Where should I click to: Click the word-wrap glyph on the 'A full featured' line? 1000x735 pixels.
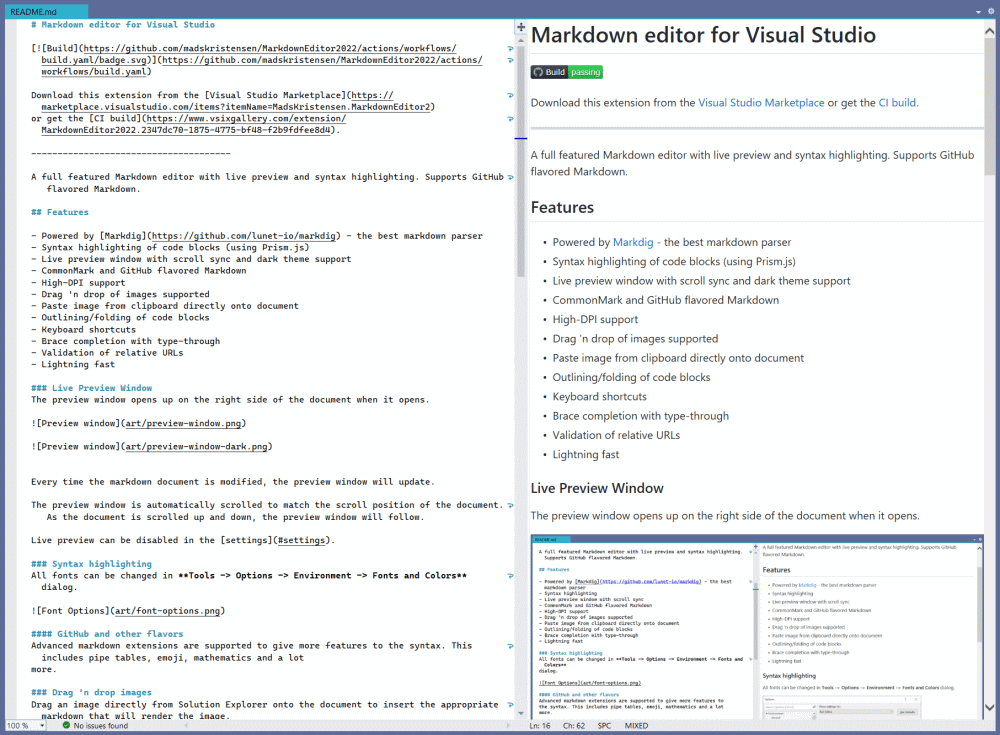point(510,177)
